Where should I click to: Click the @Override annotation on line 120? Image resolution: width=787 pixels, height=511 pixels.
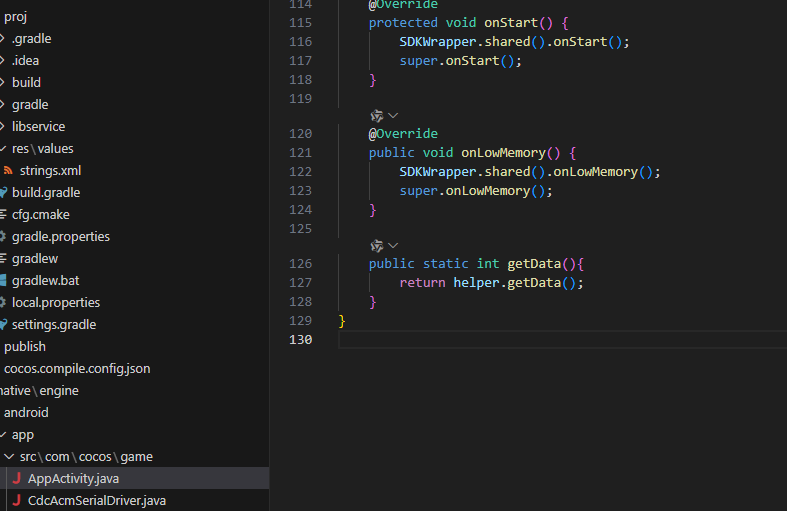404,134
